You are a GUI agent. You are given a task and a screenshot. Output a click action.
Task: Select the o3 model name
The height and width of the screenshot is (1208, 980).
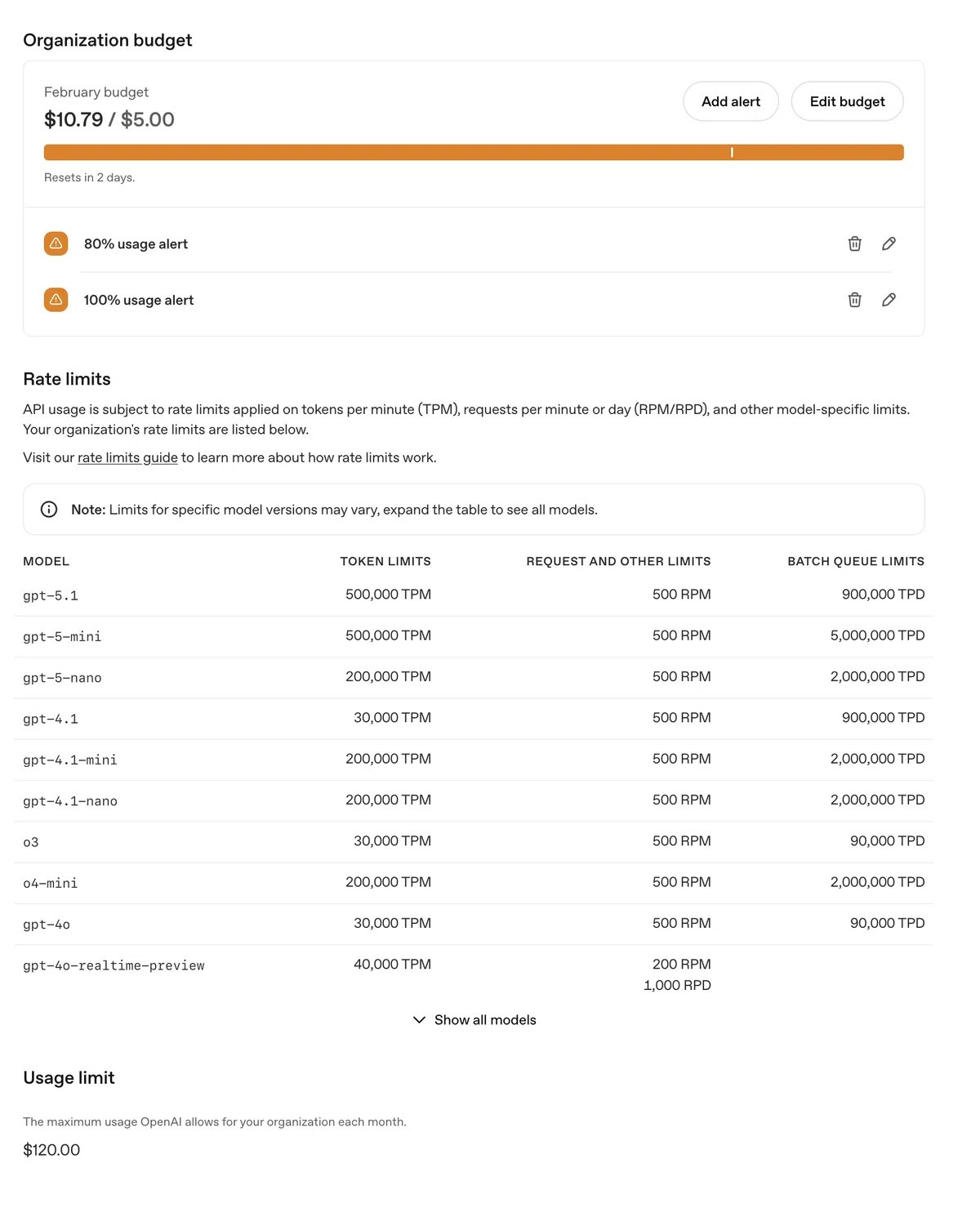pyautogui.click(x=31, y=842)
